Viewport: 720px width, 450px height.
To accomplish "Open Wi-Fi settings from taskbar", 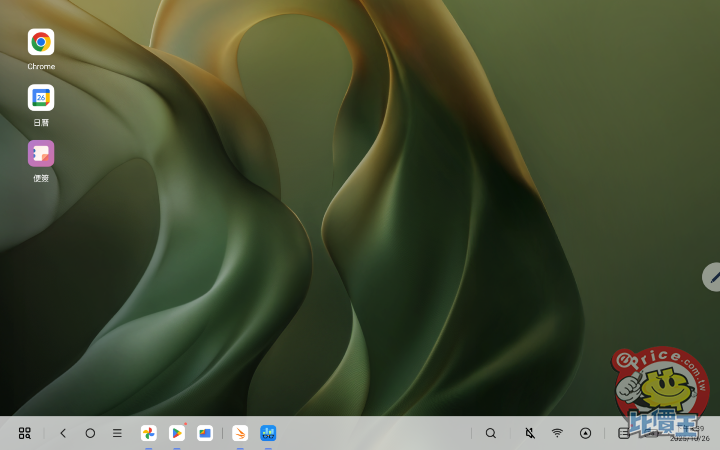I will coord(557,433).
